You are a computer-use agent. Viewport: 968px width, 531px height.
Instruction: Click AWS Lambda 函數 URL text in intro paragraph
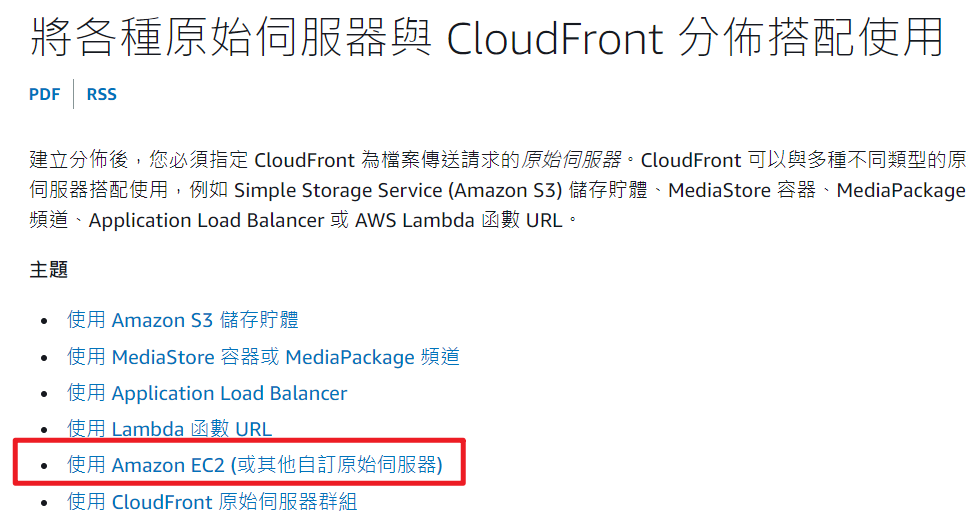coord(459,220)
